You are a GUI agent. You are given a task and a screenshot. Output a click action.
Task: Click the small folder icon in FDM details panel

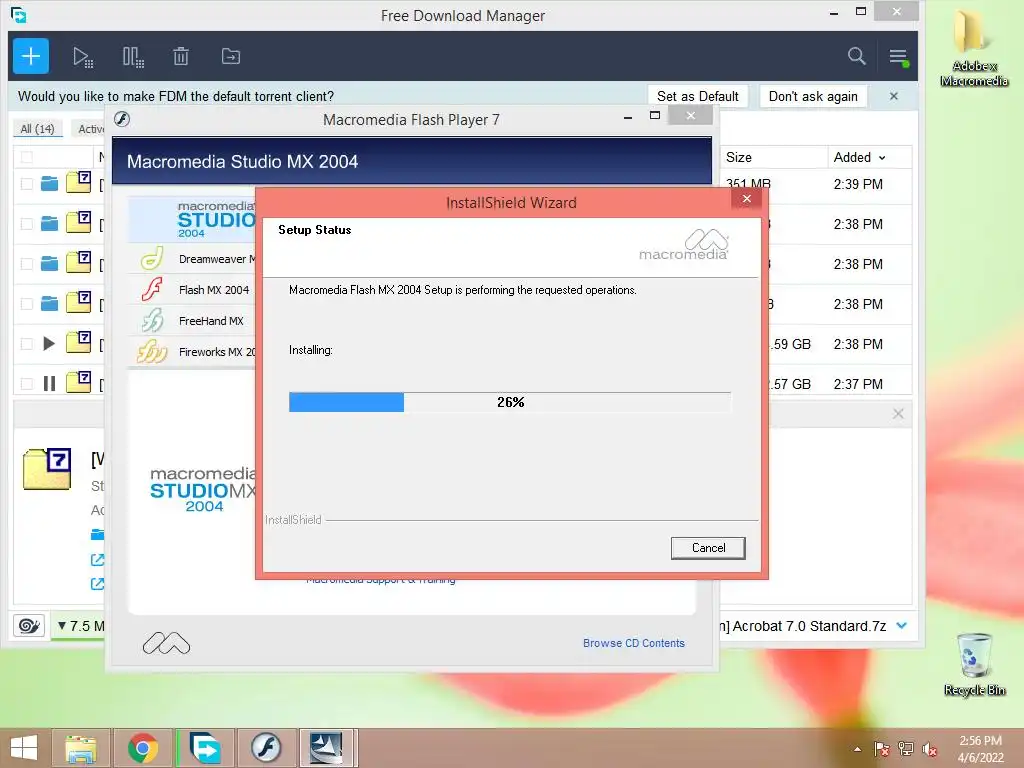[x=97, y=535]
